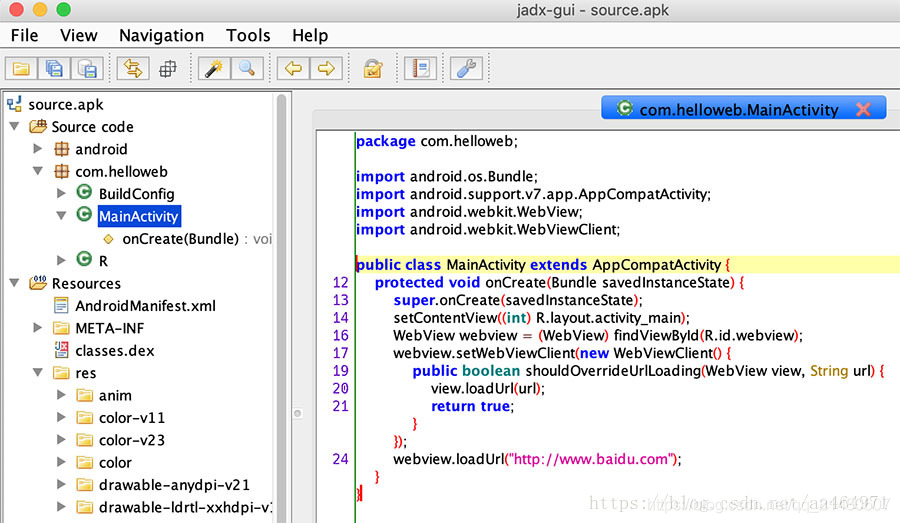Viewport: 900px width, 523px height.
Task: Navigate back with left arrow
Action: 293,69
